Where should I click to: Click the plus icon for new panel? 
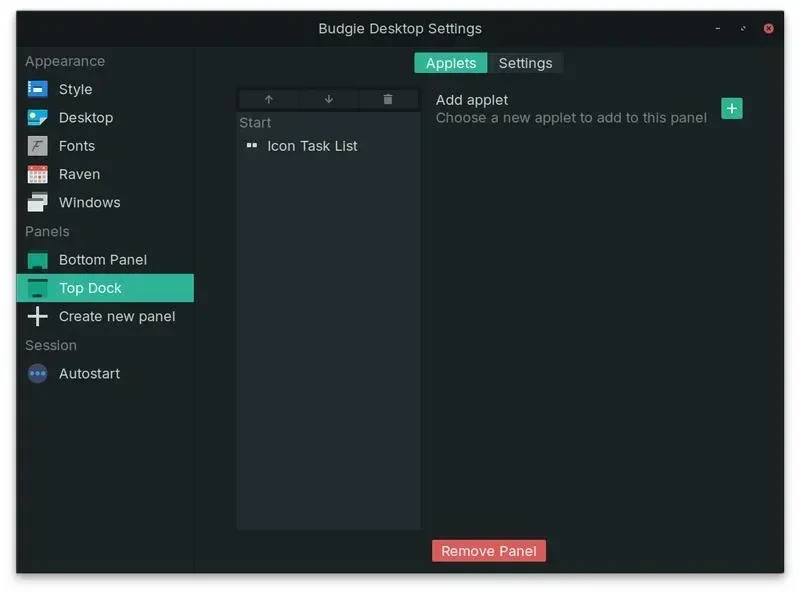pos(37,316)
